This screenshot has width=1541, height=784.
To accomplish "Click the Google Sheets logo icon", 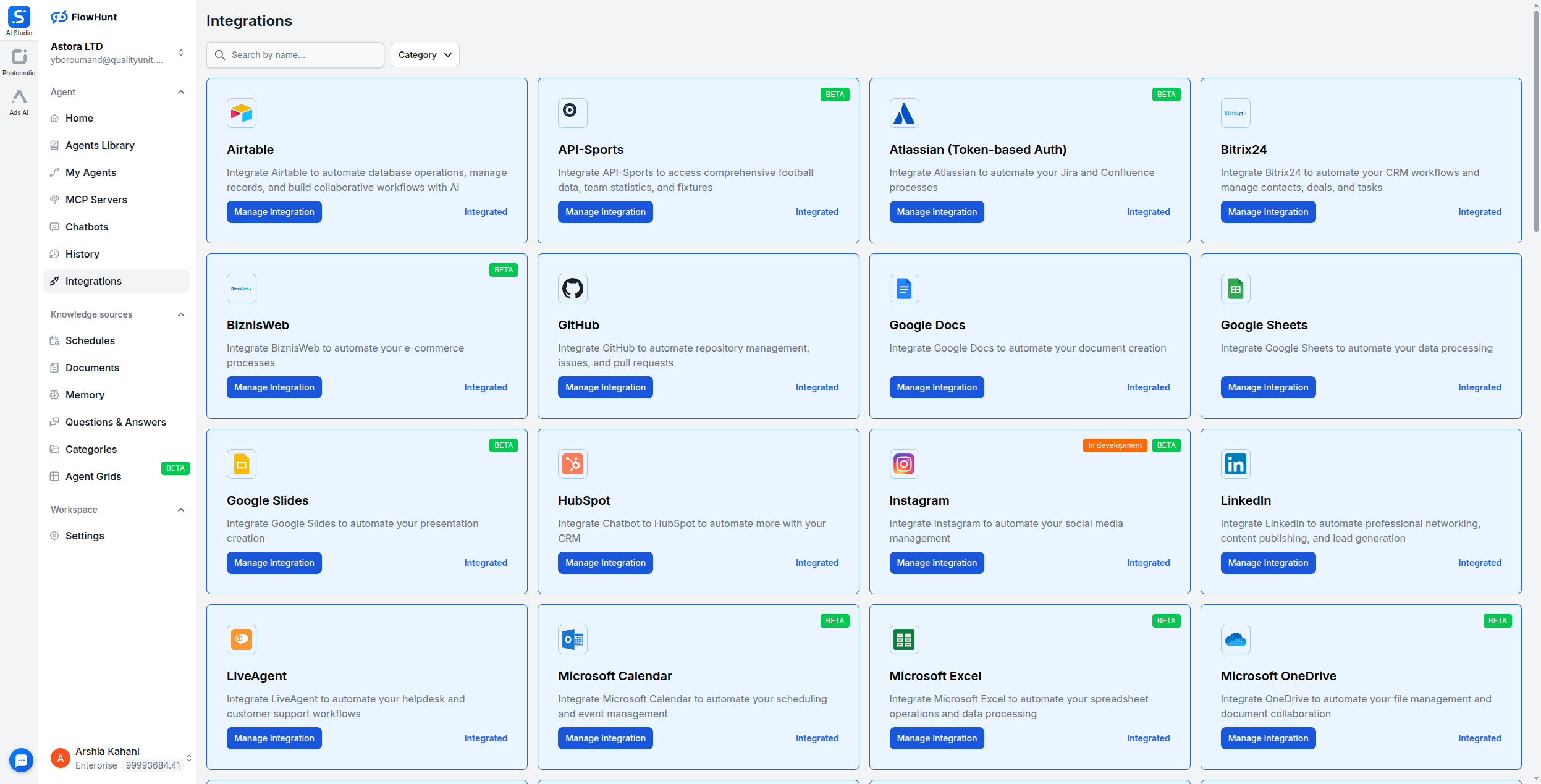I will pyautogui.click(x=1236, y=289).
